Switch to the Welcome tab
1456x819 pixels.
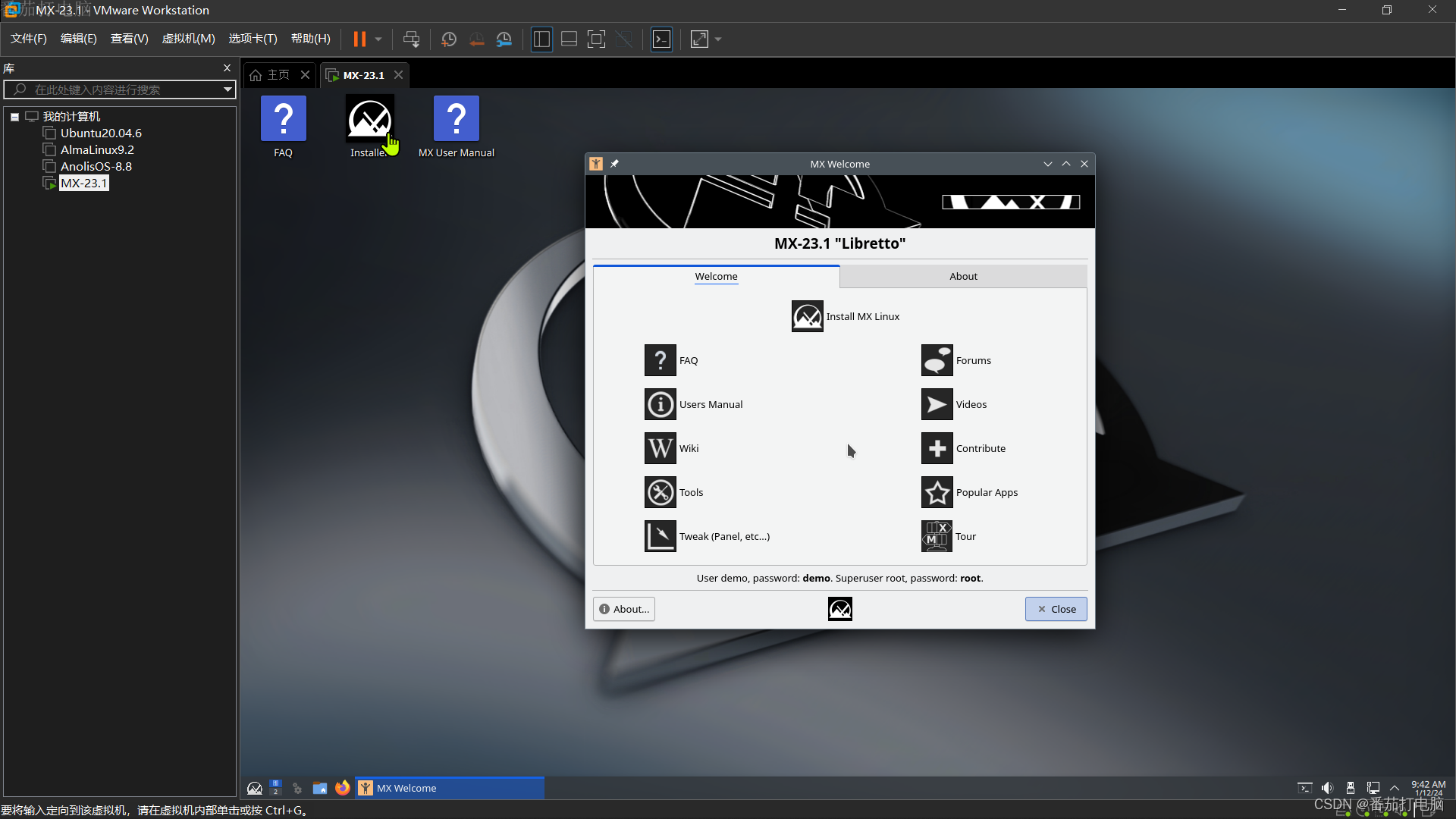pos(716,276)
